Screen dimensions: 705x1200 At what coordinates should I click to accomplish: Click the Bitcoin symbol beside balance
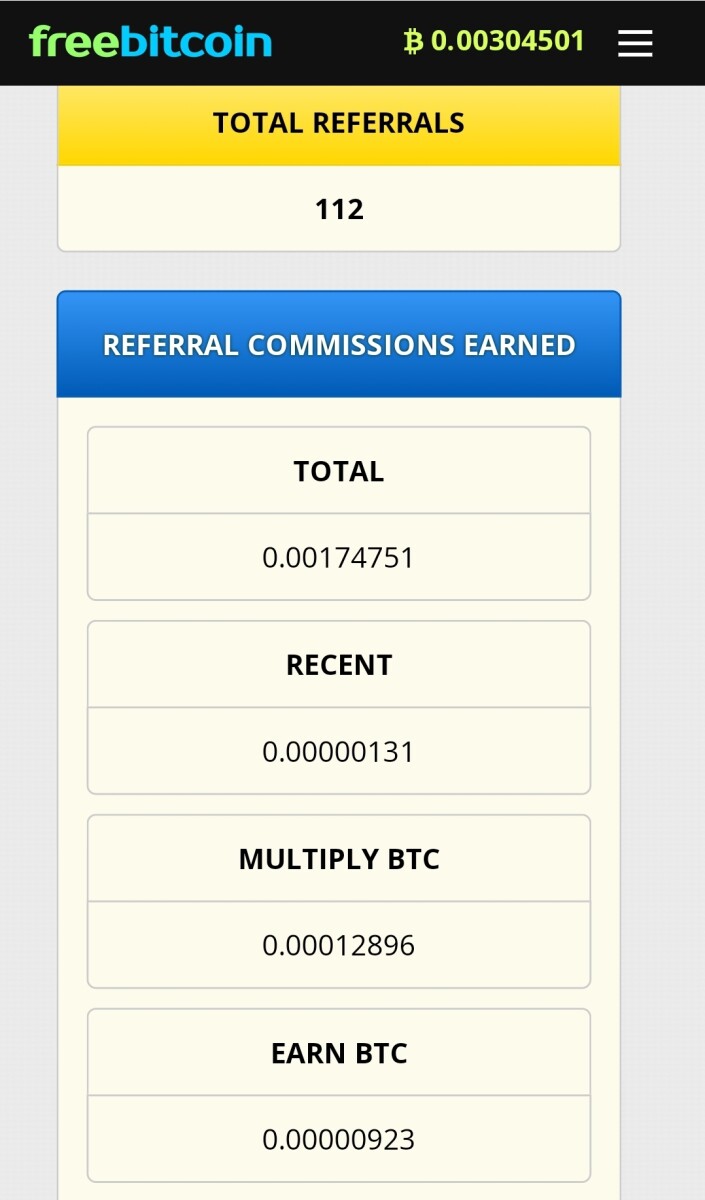pyautogui.click(x=413, y=41)
